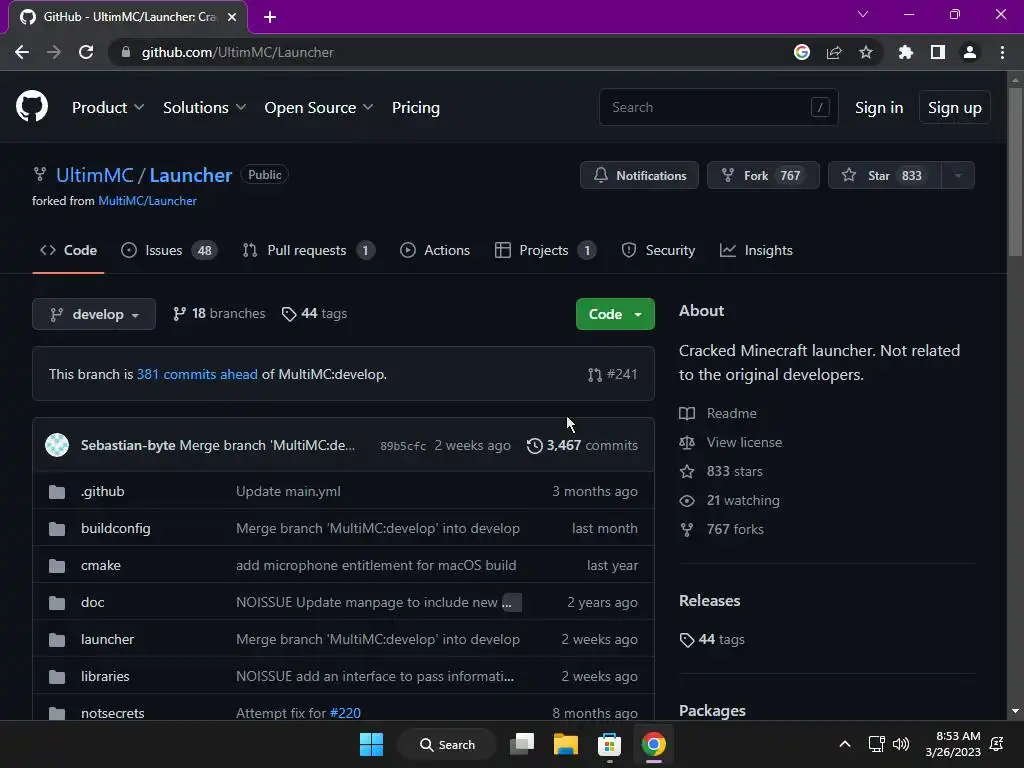Open the develop branch selector
Viewport: 1024px width, 768px height.
(94, 314)
